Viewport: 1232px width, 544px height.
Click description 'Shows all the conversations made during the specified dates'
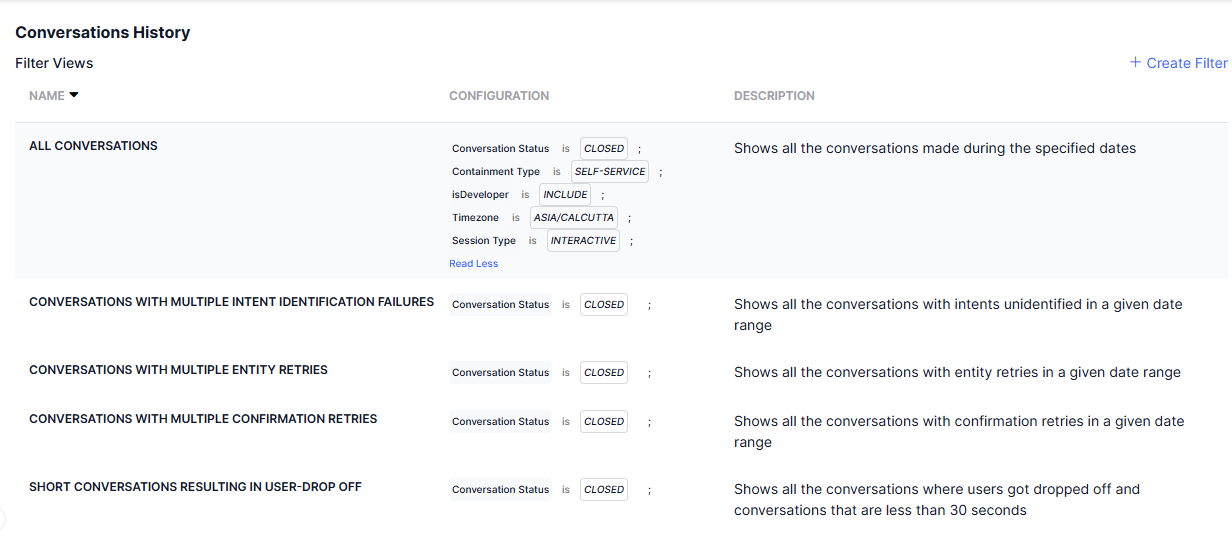point(935,148)
